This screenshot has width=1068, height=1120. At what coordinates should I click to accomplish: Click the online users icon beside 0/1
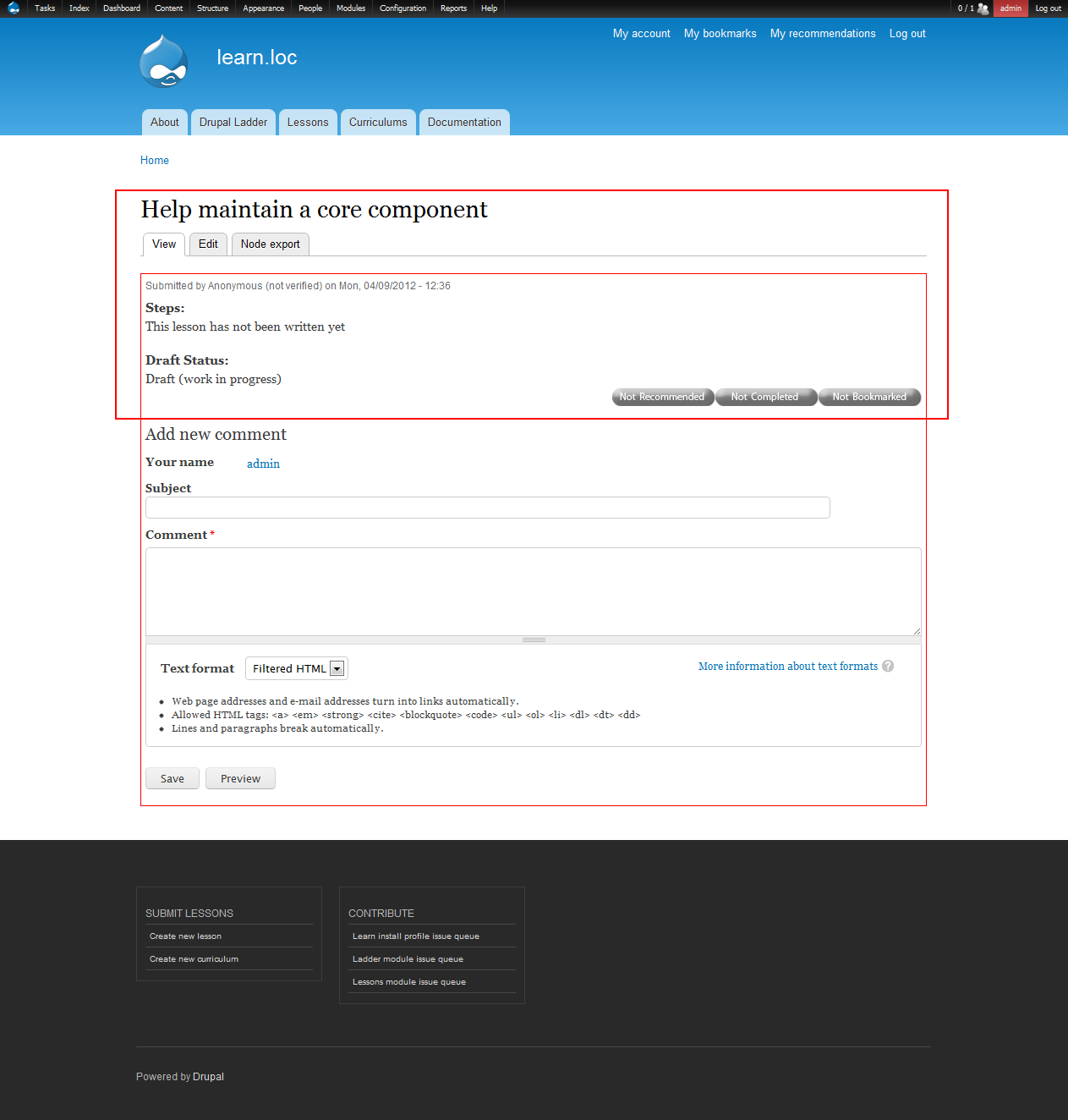pos(982,8)
